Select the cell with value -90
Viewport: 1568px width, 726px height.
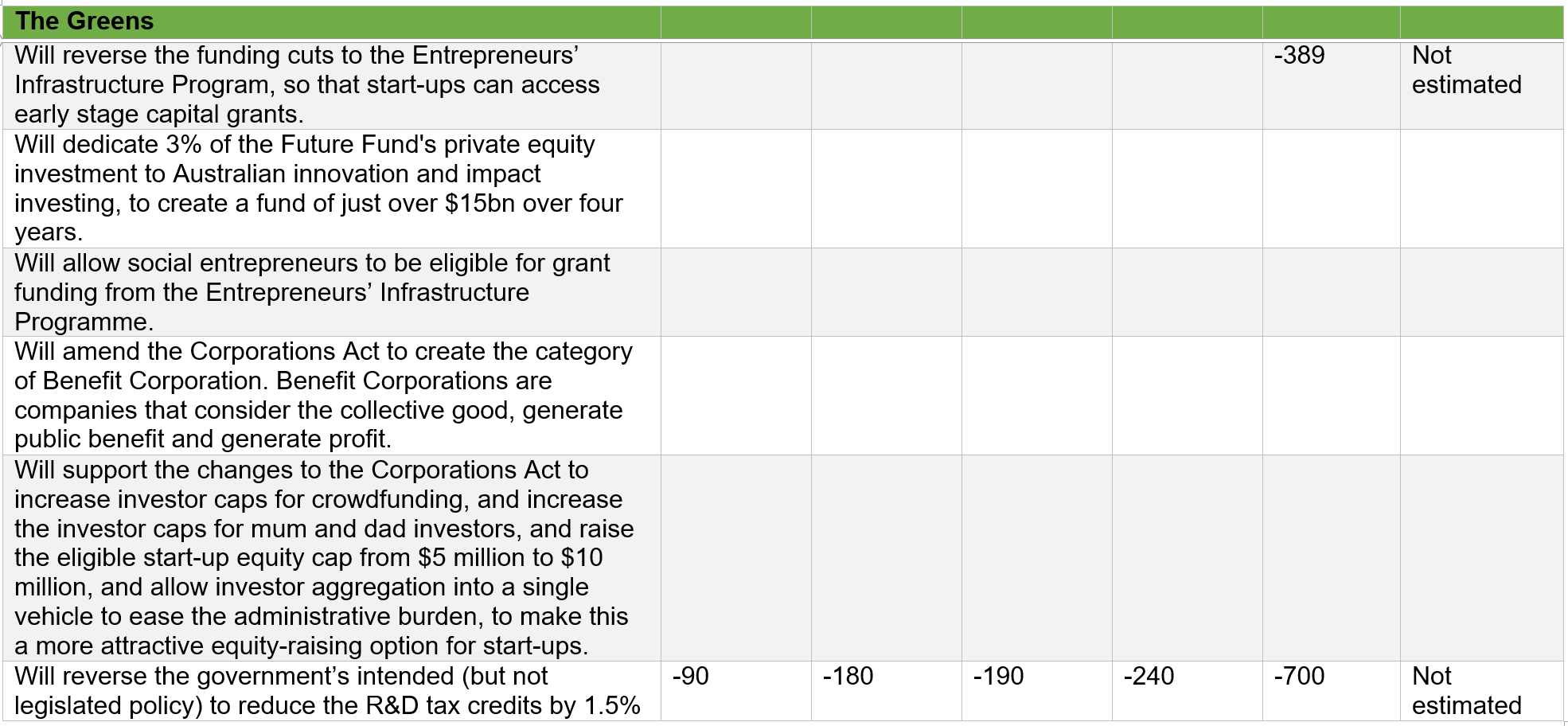tap(690, 677)
